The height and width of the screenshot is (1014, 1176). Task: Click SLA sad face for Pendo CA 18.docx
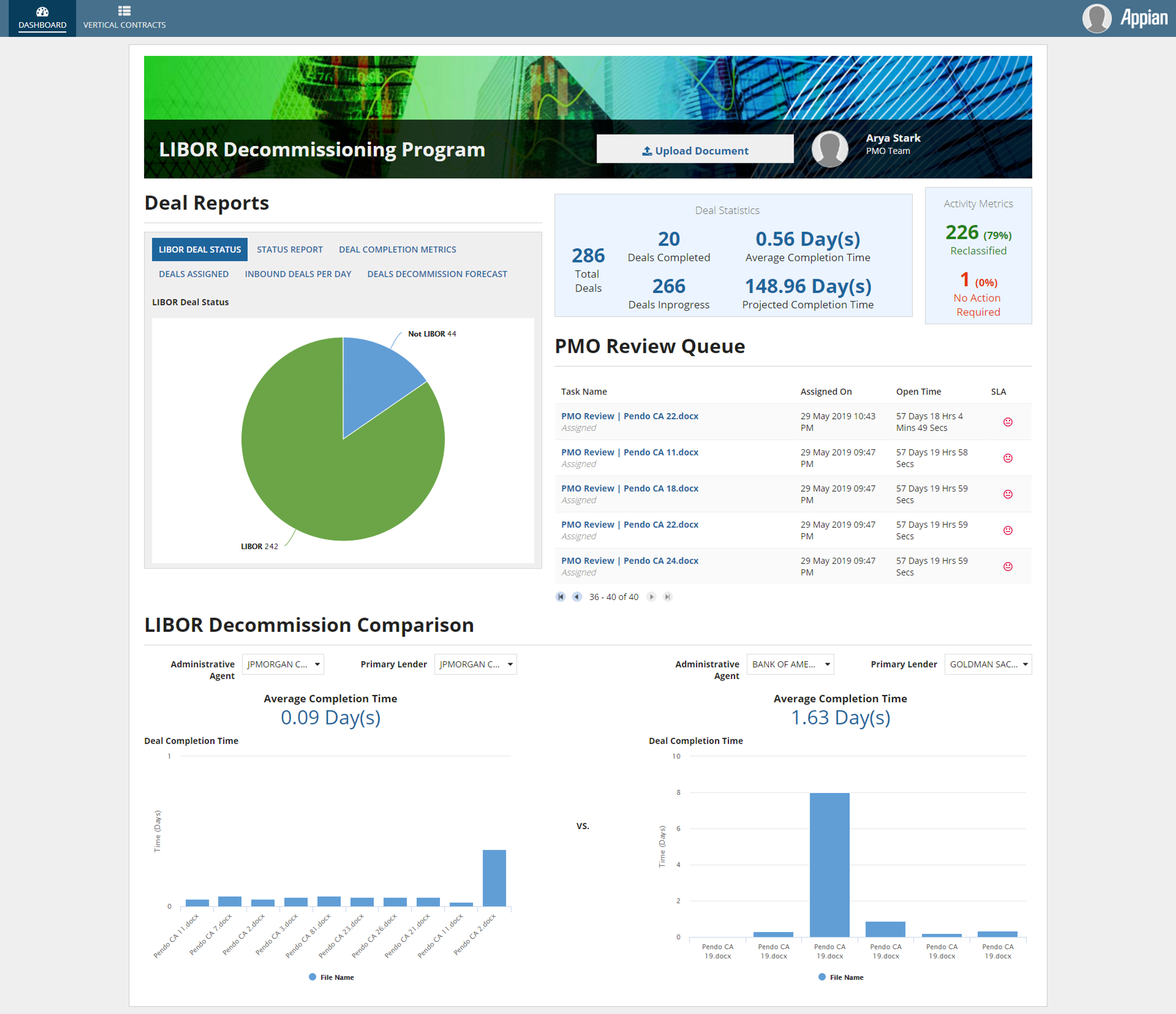point(1008,494)
